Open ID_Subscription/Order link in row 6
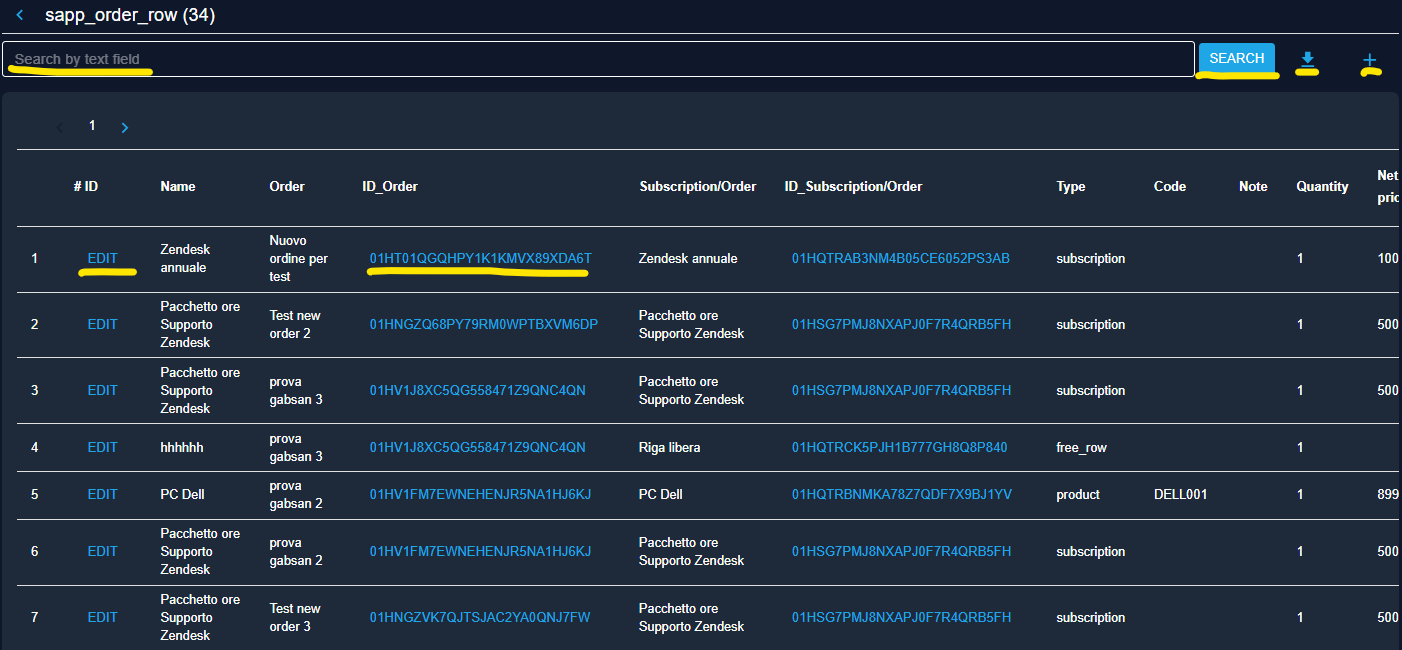Viewport: 1402px width, 650px height. coord(901,552)
